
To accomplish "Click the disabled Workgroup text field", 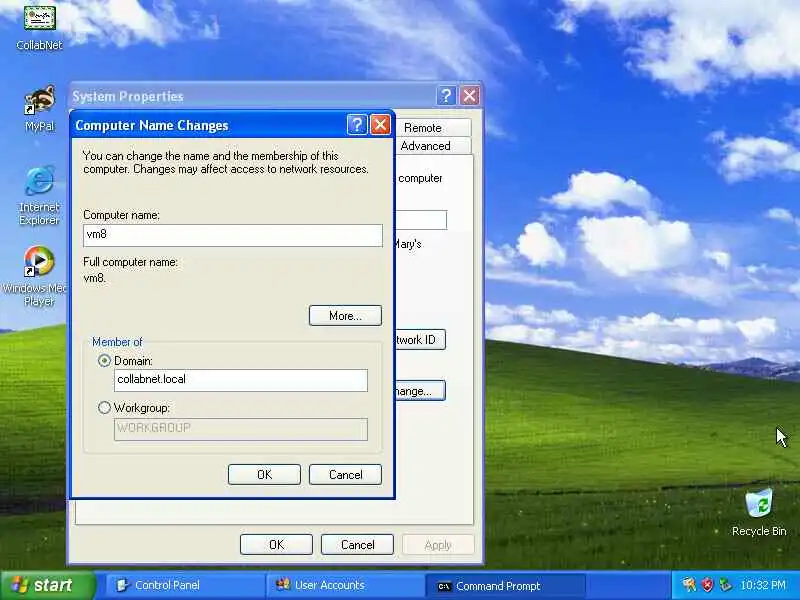I will (241, 429).
